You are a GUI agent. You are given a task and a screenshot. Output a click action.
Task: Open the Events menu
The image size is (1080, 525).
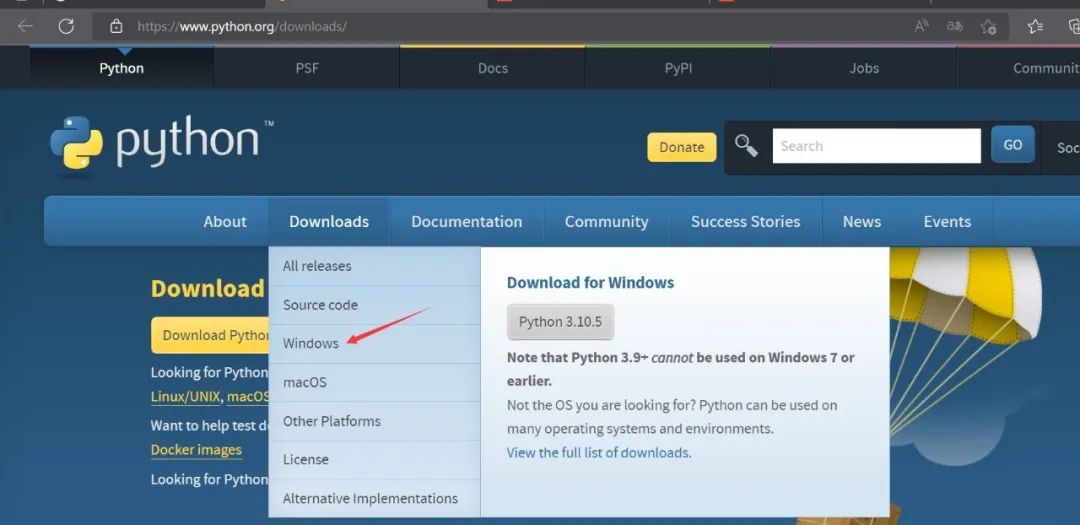tap(947, 221)
